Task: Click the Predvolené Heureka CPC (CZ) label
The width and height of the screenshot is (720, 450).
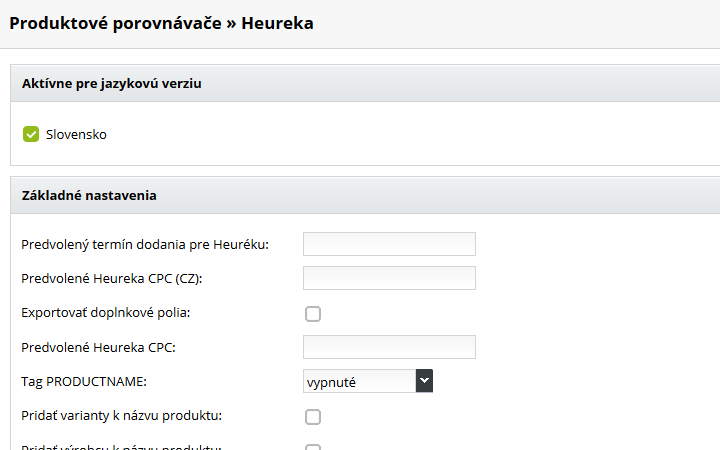Action: click(119, 278)
